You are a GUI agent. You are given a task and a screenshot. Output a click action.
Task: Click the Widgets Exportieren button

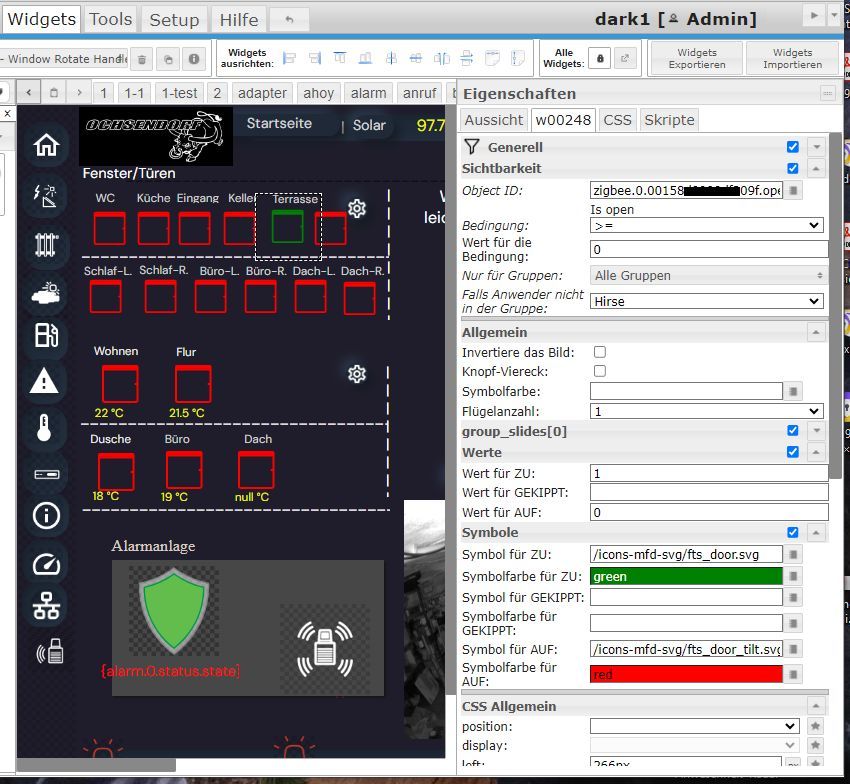pos(696,59)
